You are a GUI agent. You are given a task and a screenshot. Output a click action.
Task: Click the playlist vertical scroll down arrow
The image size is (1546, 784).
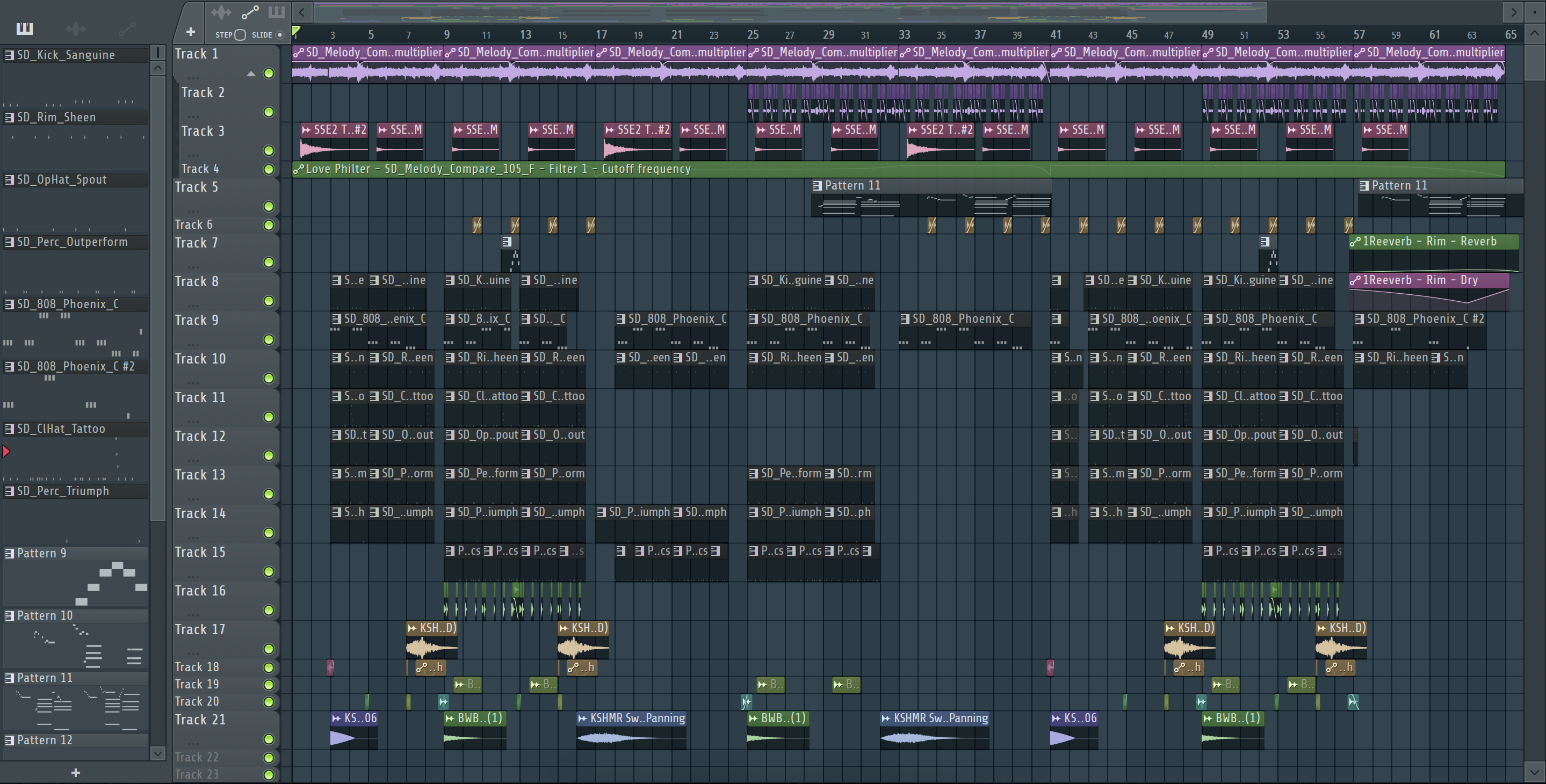[x=1535, y=772]
